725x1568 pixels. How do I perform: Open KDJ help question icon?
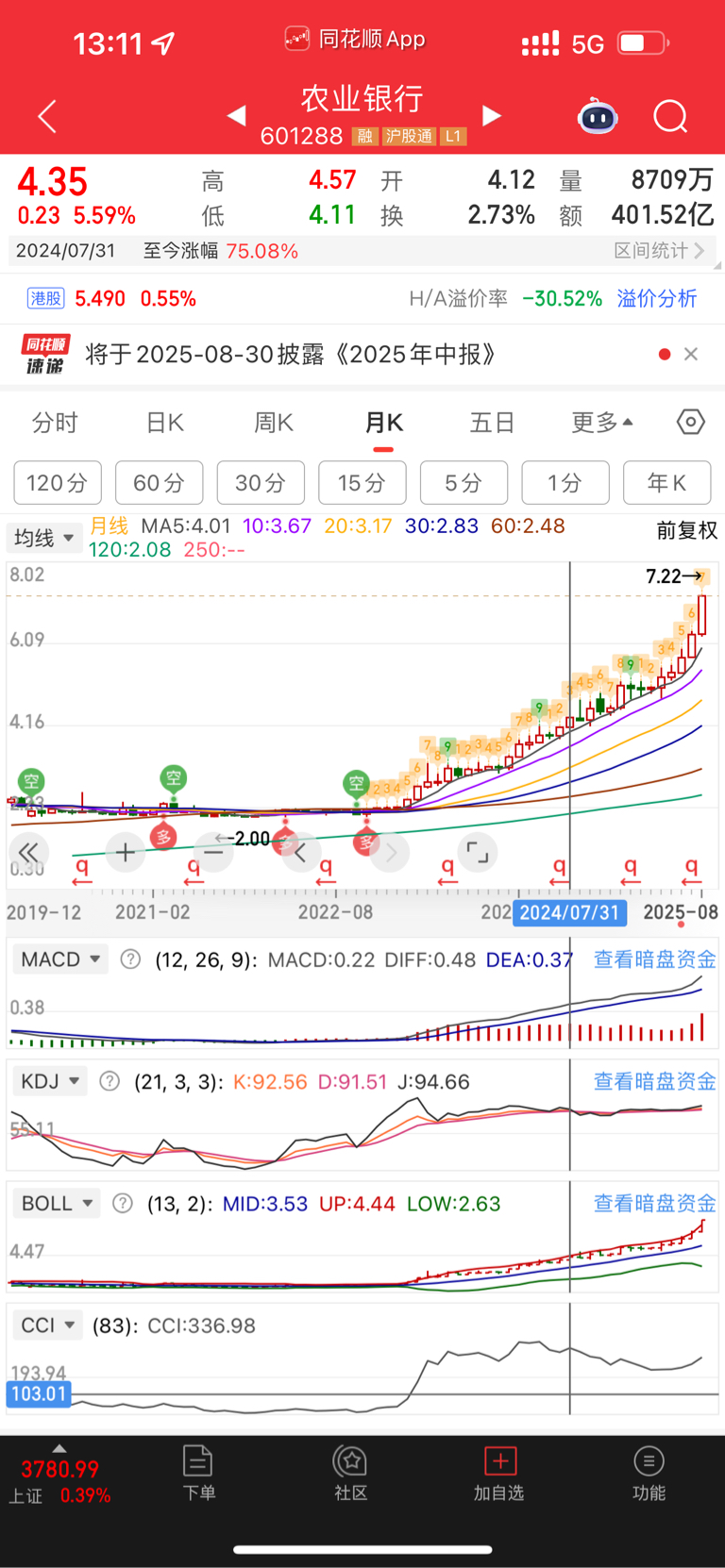(110, 1081)
